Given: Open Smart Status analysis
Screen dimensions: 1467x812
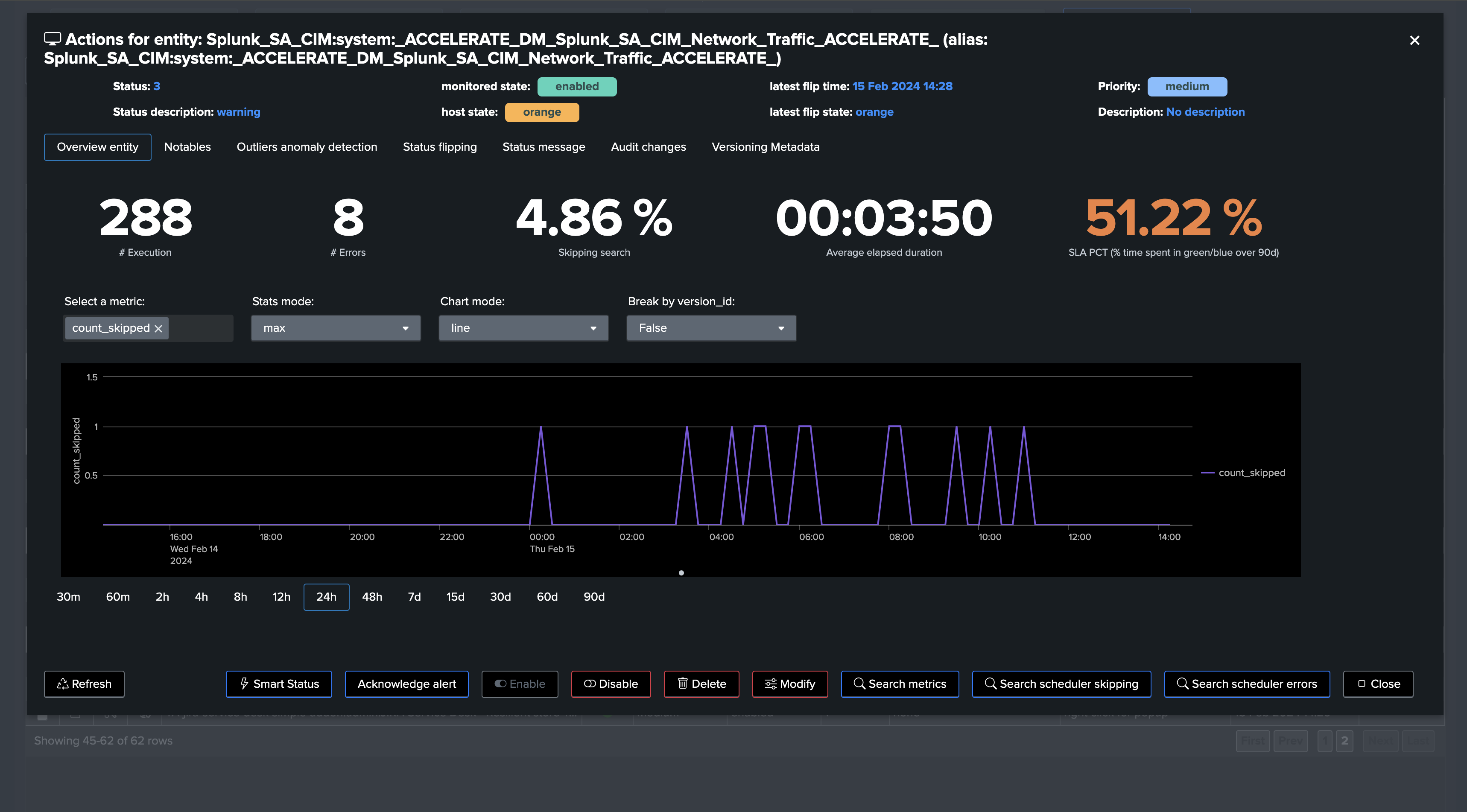Looking at the screenshot, I should (x=278, y=684).
